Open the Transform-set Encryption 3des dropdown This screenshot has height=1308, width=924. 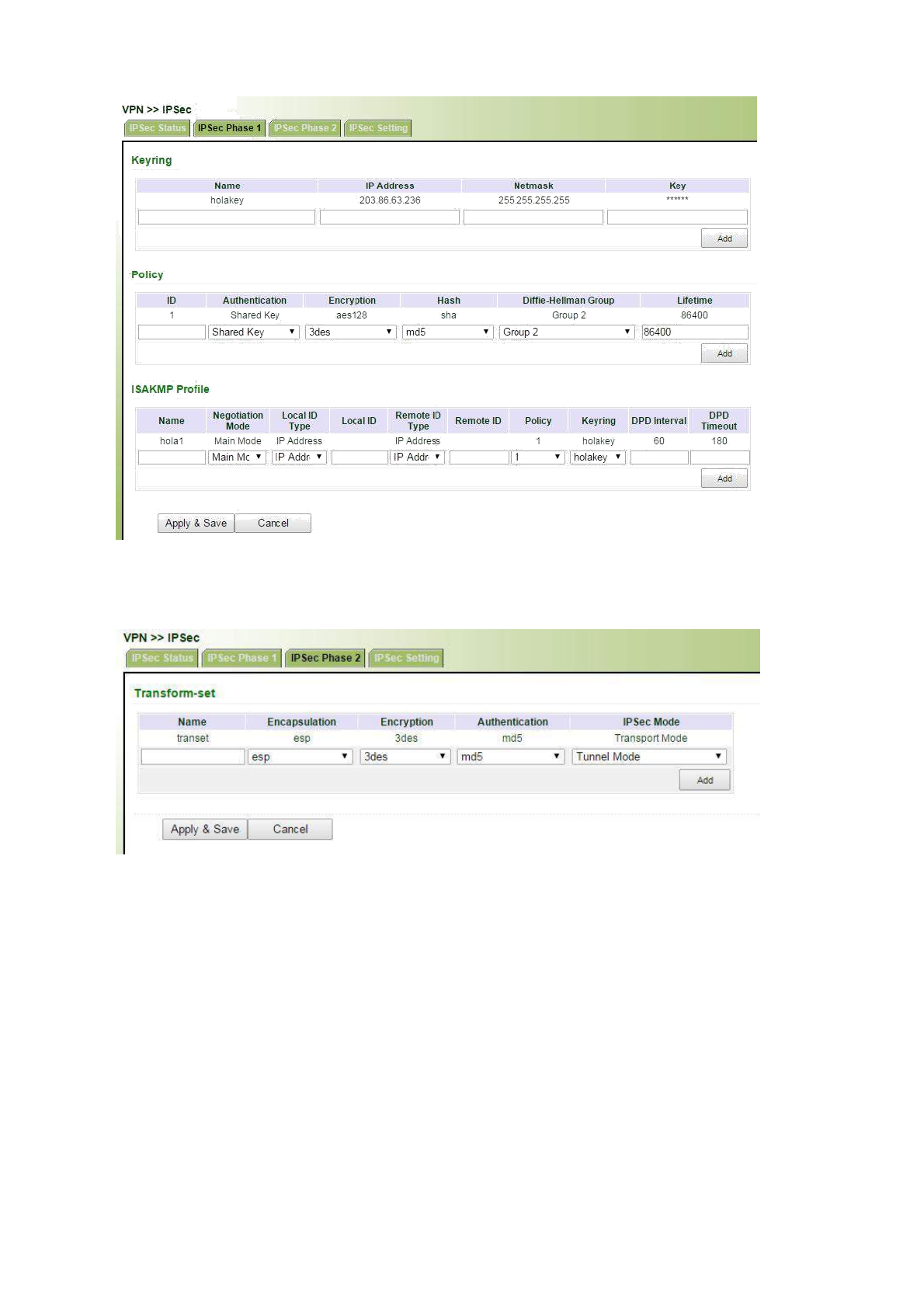406,757
